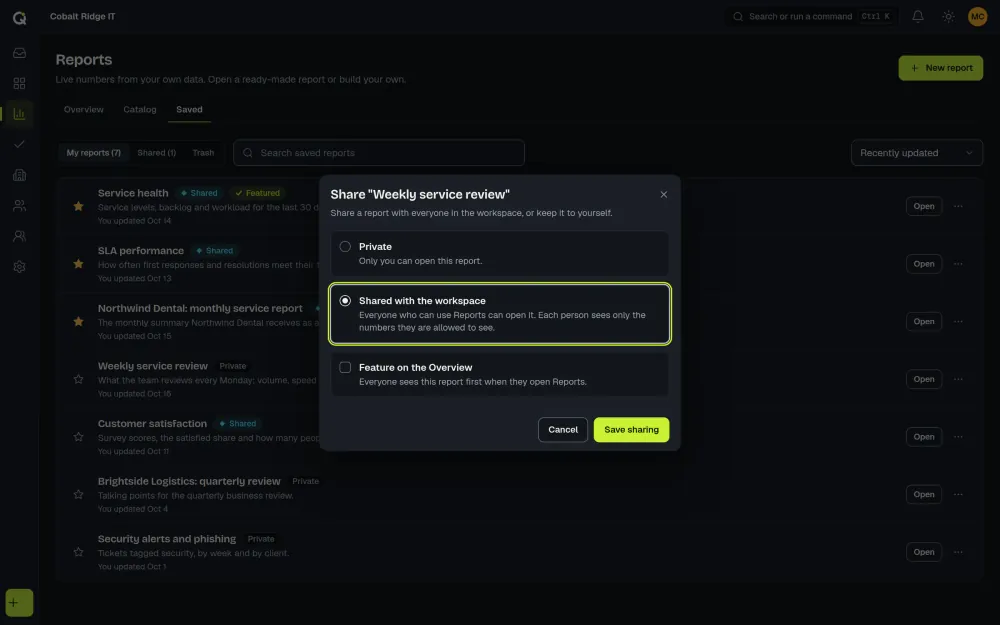Open the Service health report
Screen dimensions: 1000x625
tap(923, 206)
